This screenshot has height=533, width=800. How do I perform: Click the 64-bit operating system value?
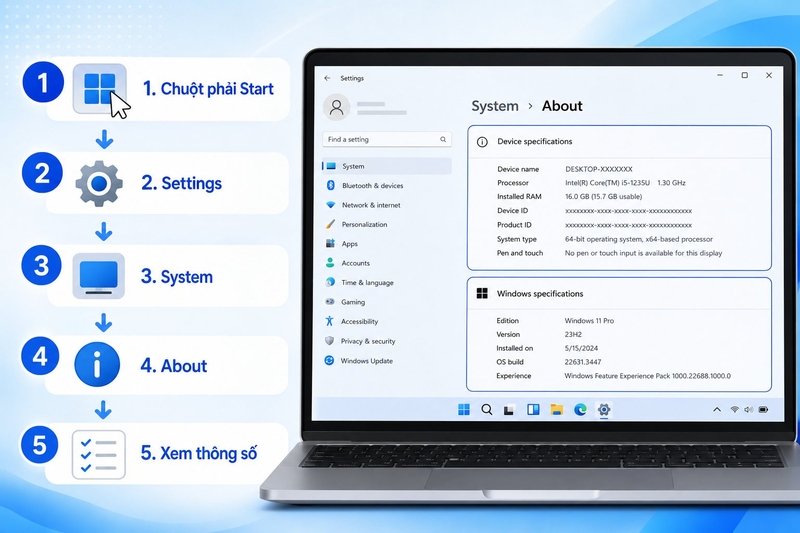click(x=639, y=239)
